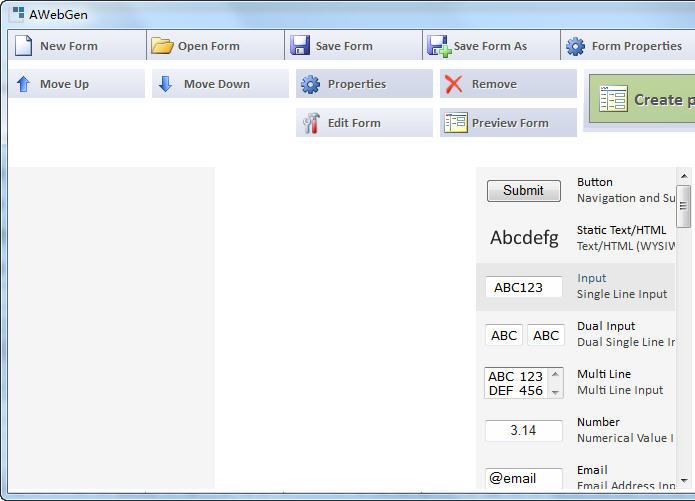Screen dimensions: 695x501
Task: Select the 3.14 number element thumbnail
Action: (x=523, y=431)
